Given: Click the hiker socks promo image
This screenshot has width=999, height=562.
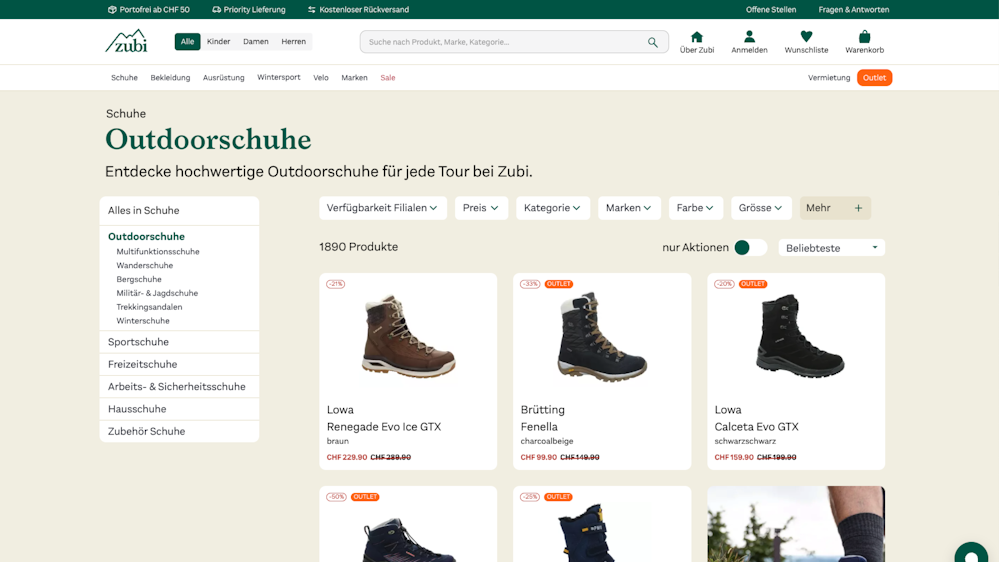Looking at the screenshot, I should (796, 524).
